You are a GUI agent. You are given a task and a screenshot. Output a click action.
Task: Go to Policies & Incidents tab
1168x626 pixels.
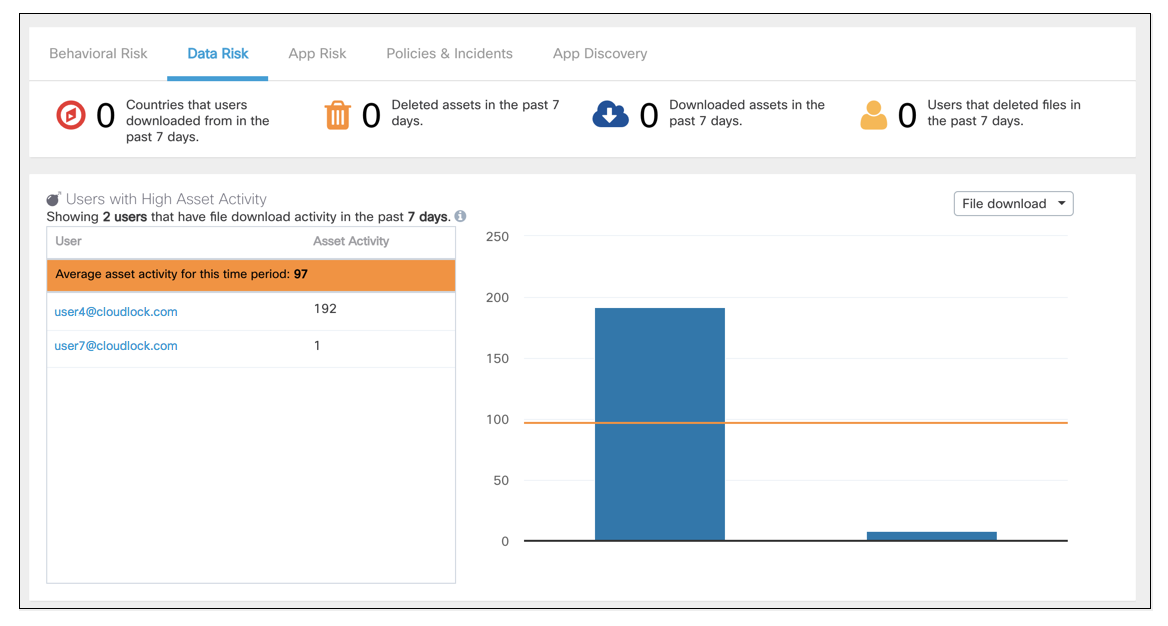[449, 54]
